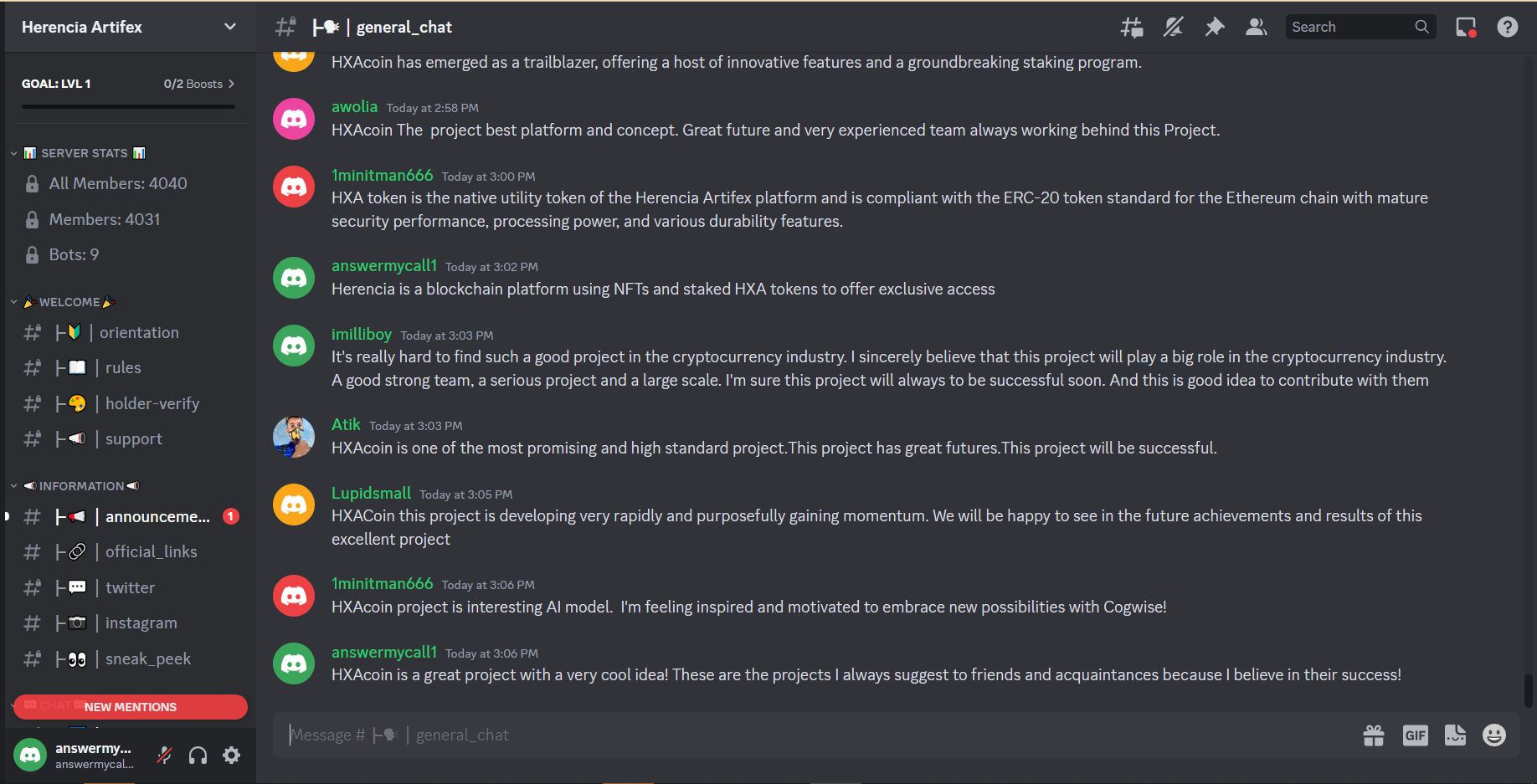Select the holder-verify channel
The width and height of the screenshot is (1537, 784).
[128, 403]
